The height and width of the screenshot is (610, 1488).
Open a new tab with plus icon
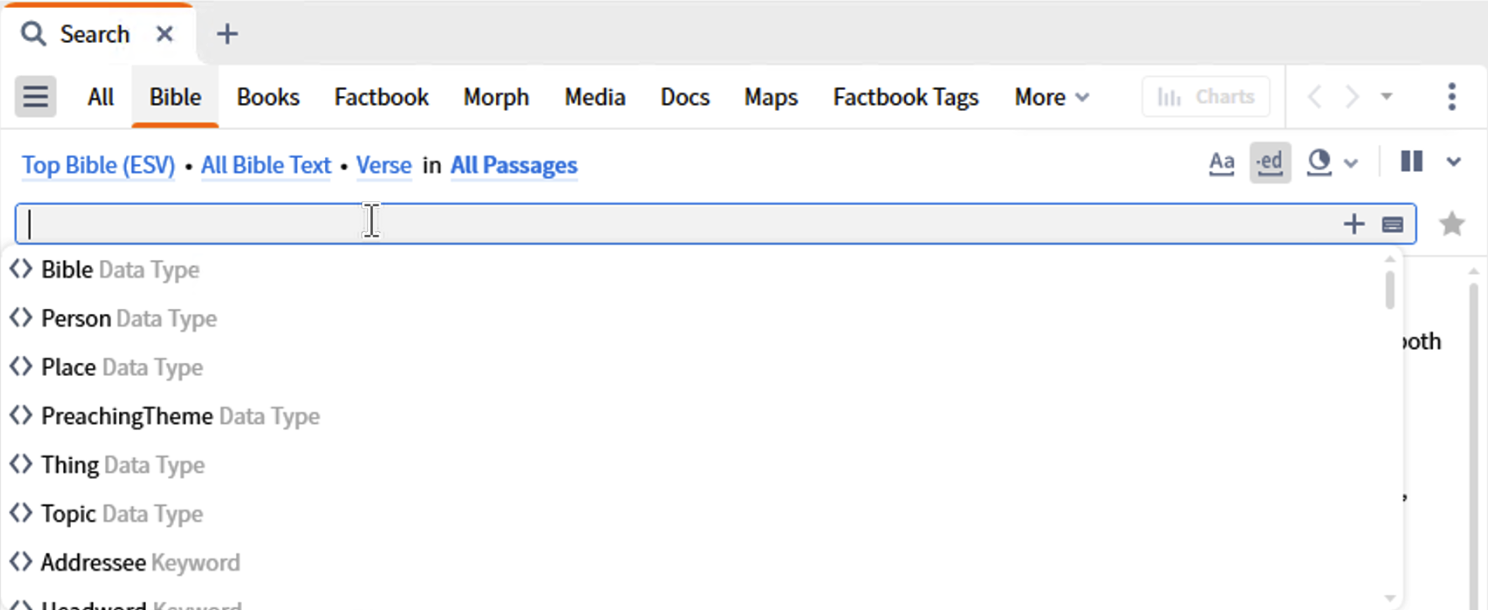pyautogui.click(x=227, y=34)
